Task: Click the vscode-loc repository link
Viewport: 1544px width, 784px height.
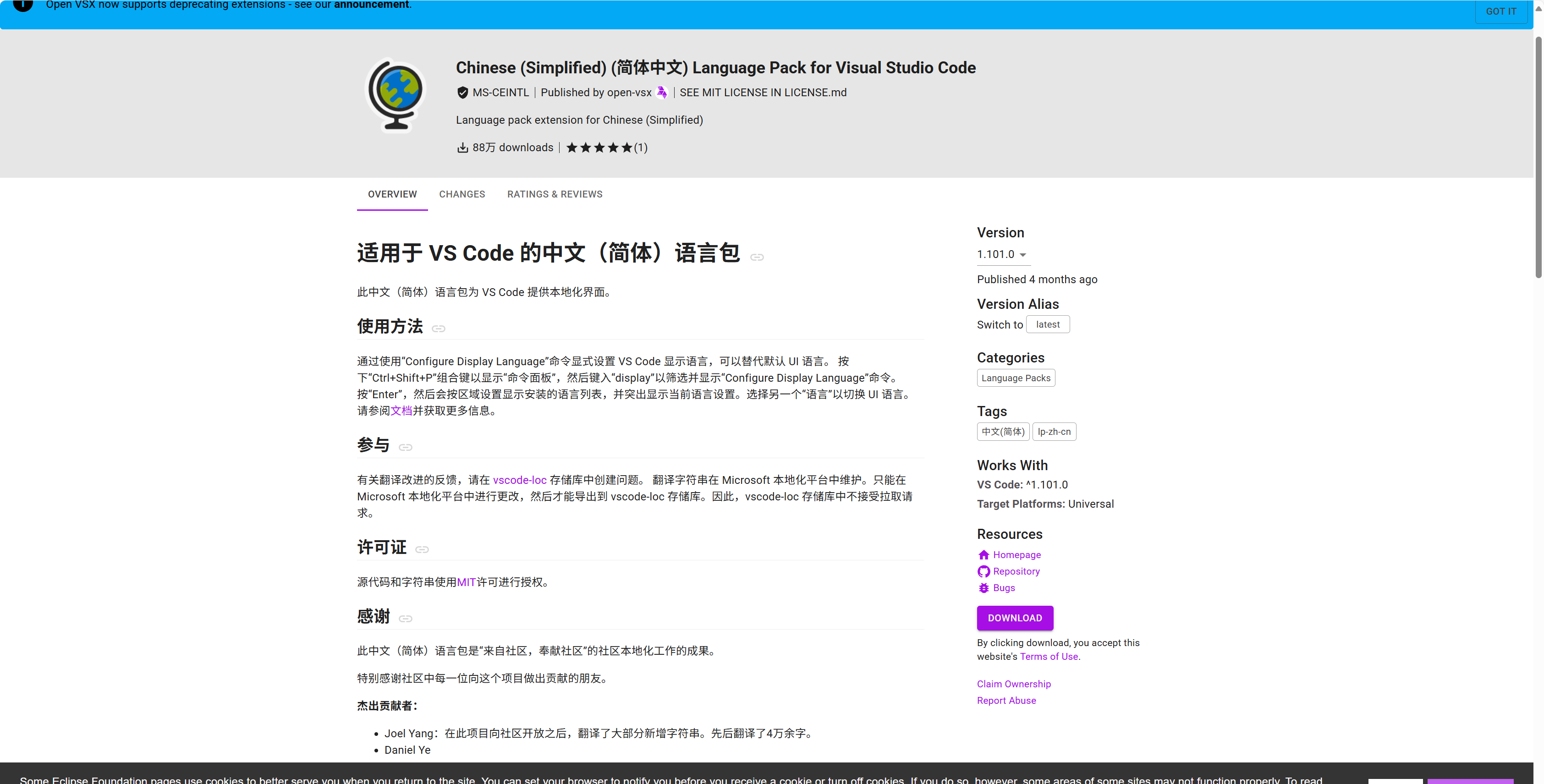Action: point(519,480)
